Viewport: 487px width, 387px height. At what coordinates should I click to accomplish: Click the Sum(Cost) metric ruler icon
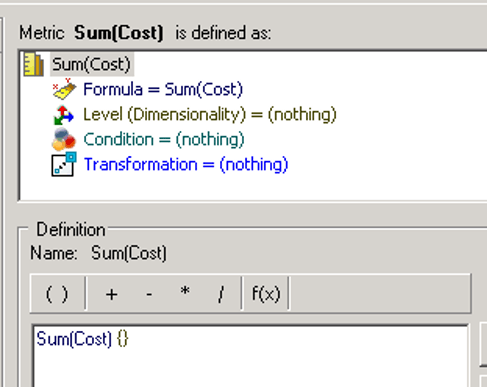point(34,64)
